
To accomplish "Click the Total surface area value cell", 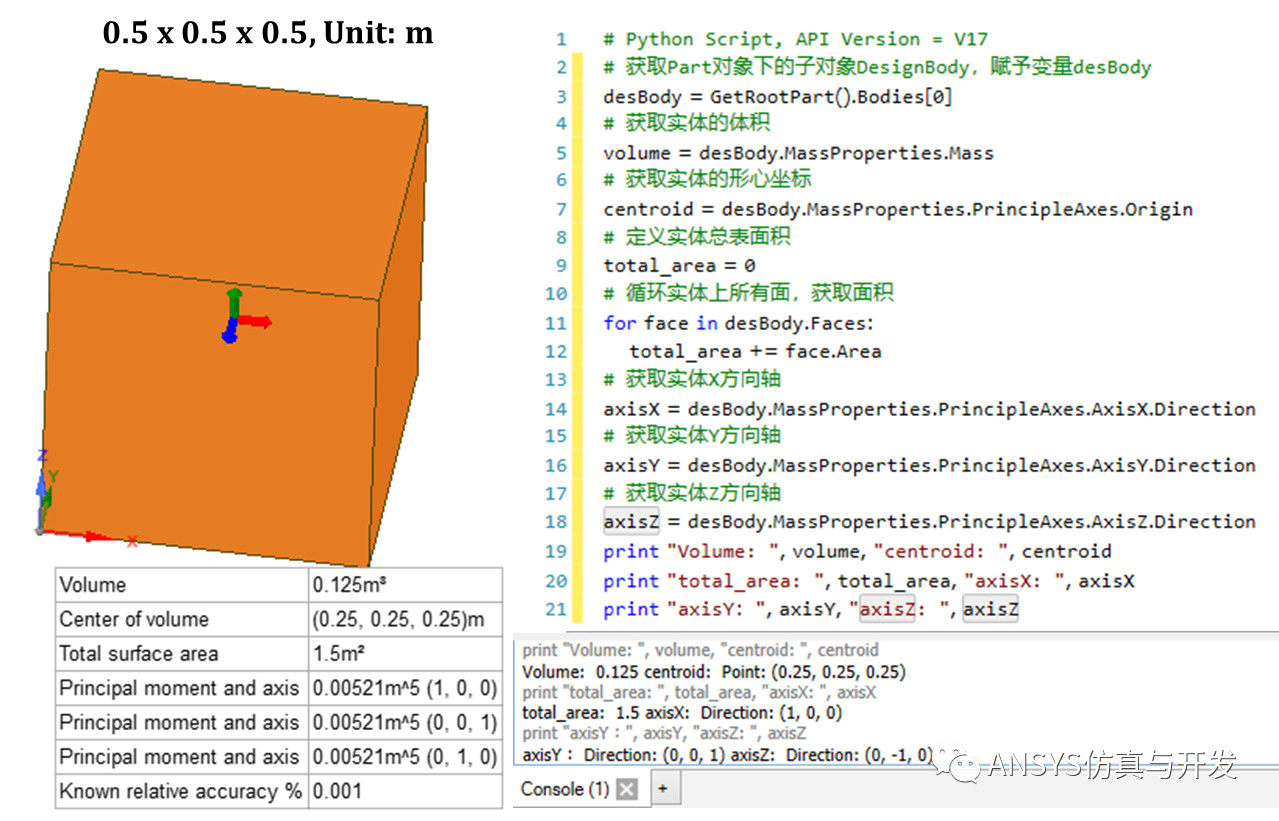I will coord(405,654).
